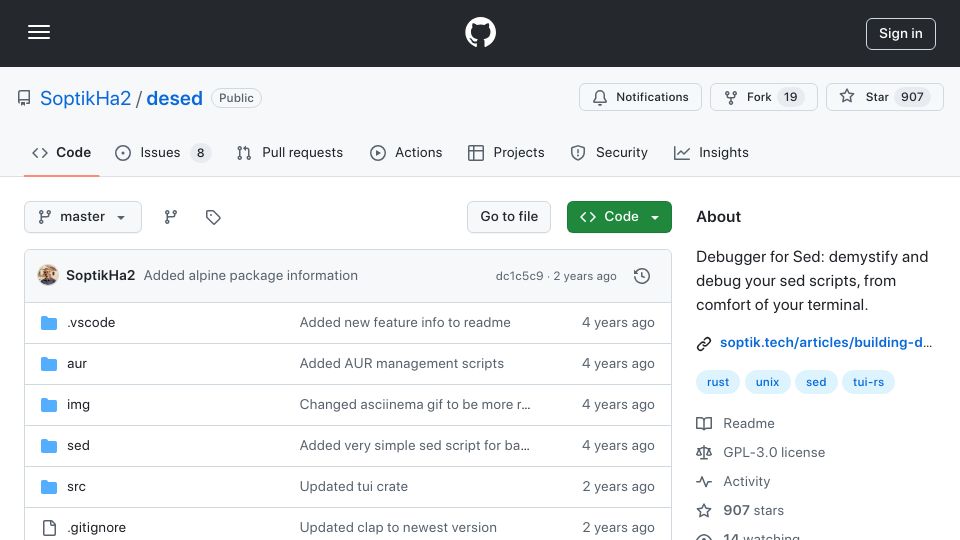Open commit 'Updated clap to newest version'
The image size is (960, 540).
[398, 528]
